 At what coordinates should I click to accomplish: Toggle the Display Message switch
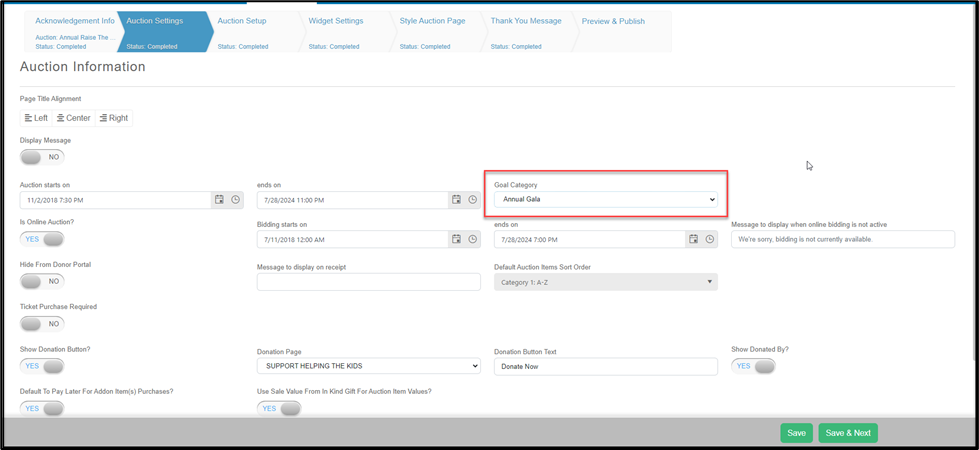pyautogui.click(x=42, y=157)
